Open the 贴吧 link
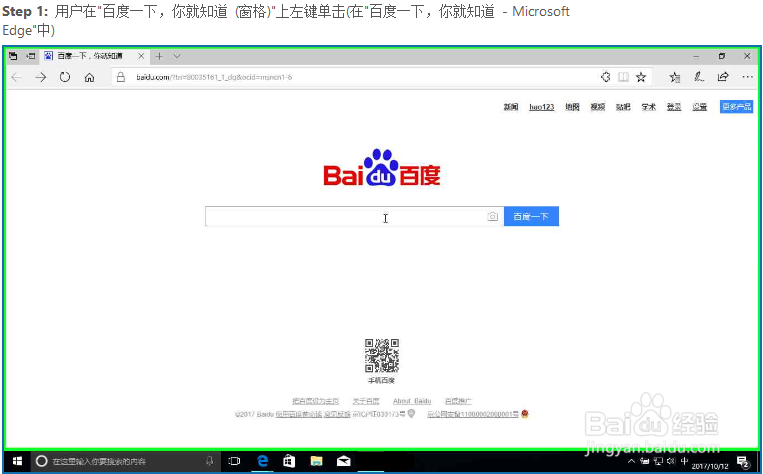 (x=623, y=107)
